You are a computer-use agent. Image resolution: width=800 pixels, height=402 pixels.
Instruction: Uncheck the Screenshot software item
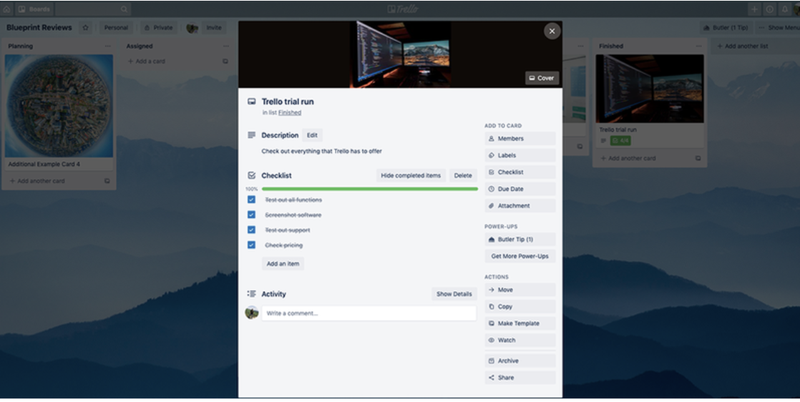click(x=252, y=215)
